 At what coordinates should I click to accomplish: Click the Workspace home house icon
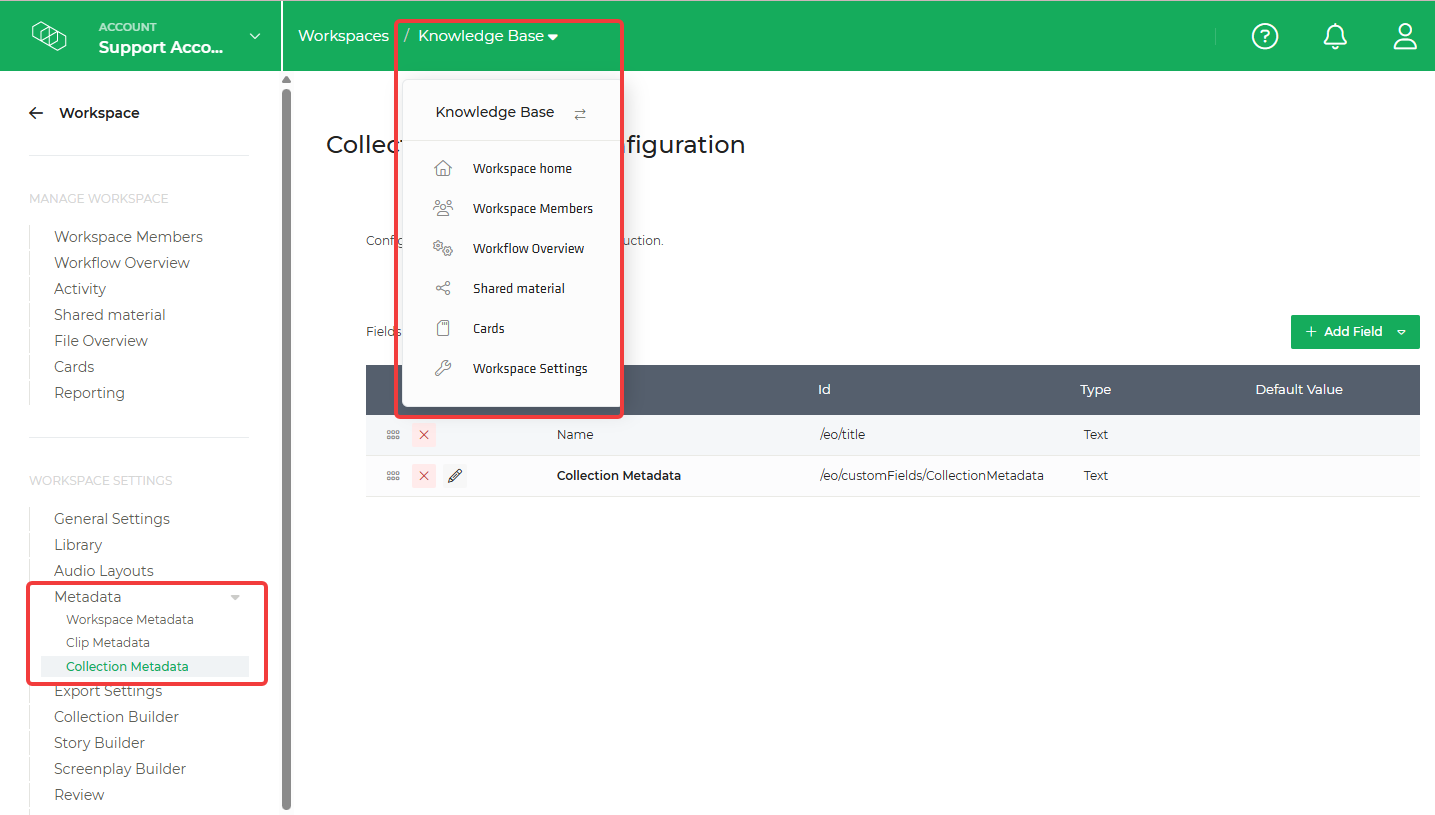point(443,168)
